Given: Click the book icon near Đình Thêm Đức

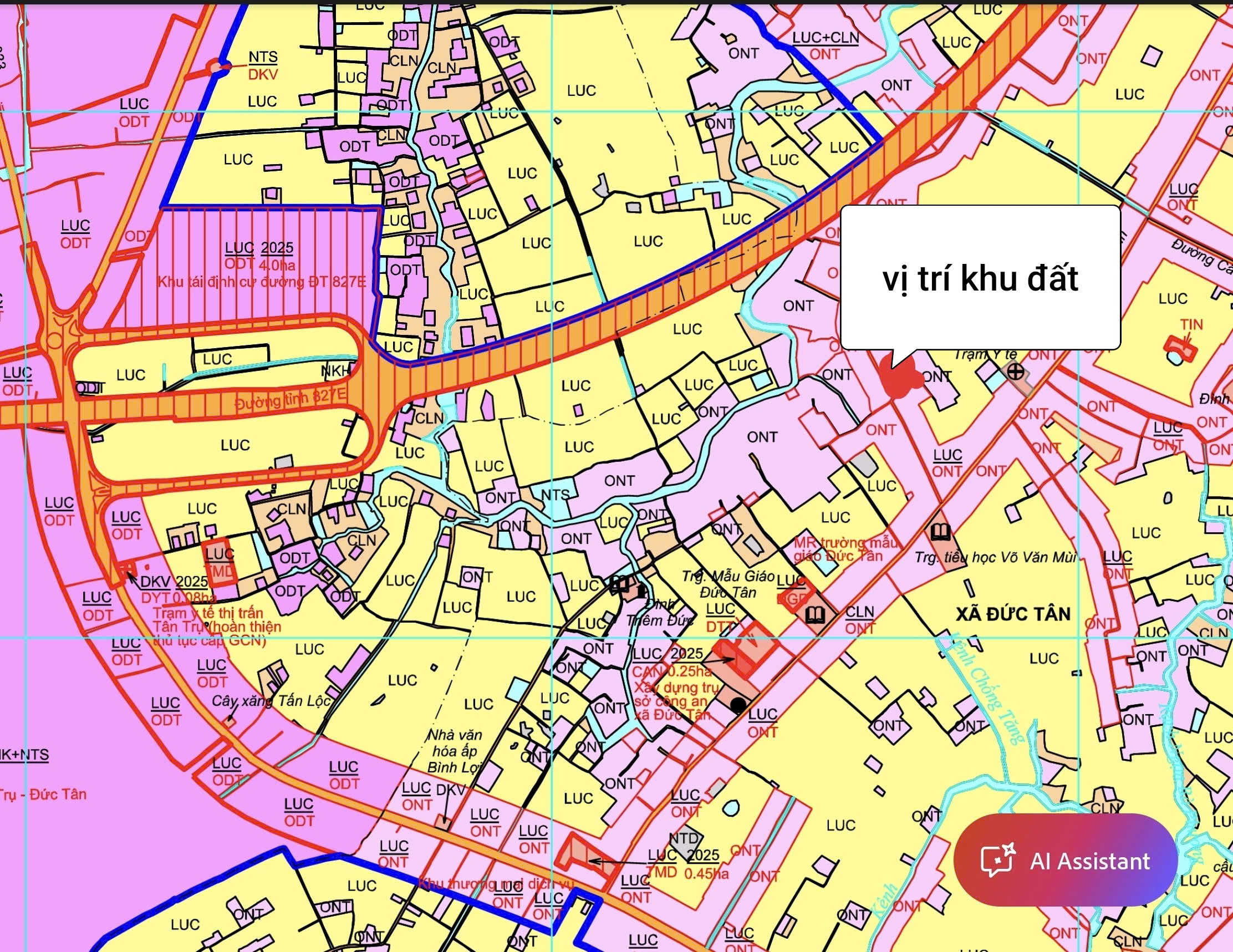Looking at the screenshot, I should pos(619,583).
